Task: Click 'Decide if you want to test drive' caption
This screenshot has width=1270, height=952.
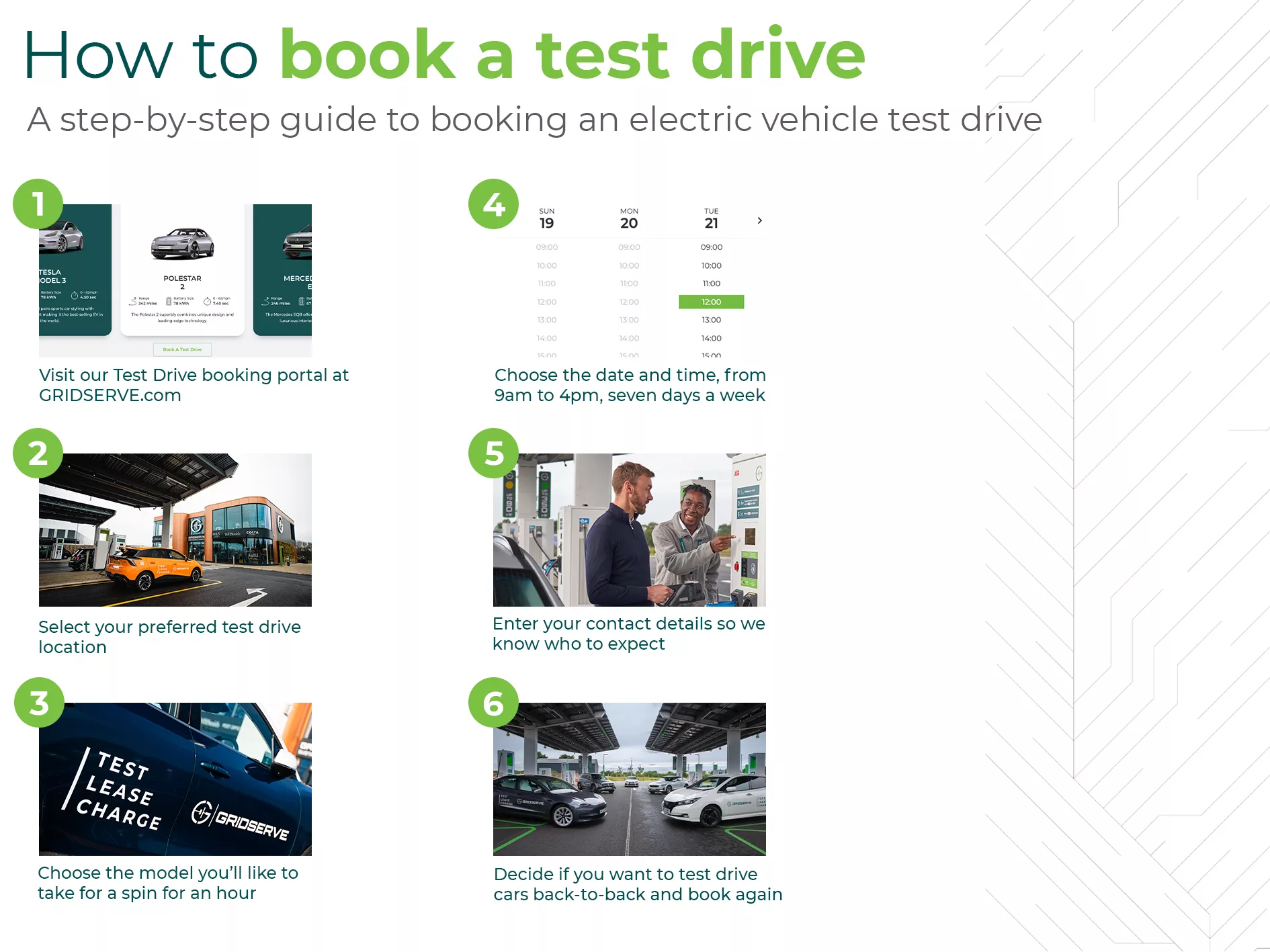Action: click(x=638, y=884)
